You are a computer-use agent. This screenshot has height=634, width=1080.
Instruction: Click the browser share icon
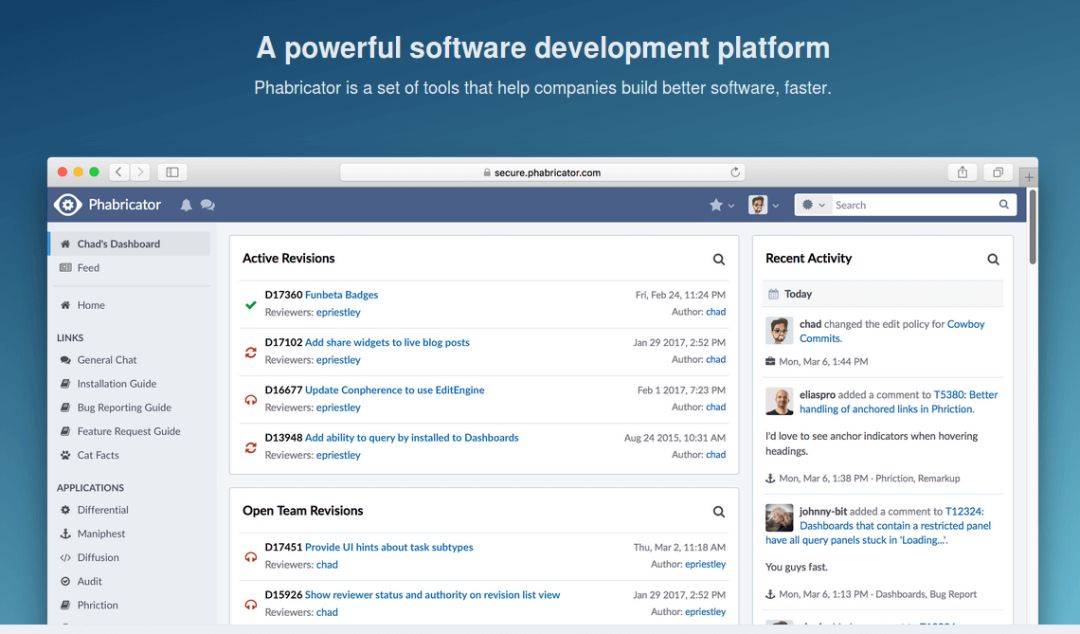click(962, 172)
